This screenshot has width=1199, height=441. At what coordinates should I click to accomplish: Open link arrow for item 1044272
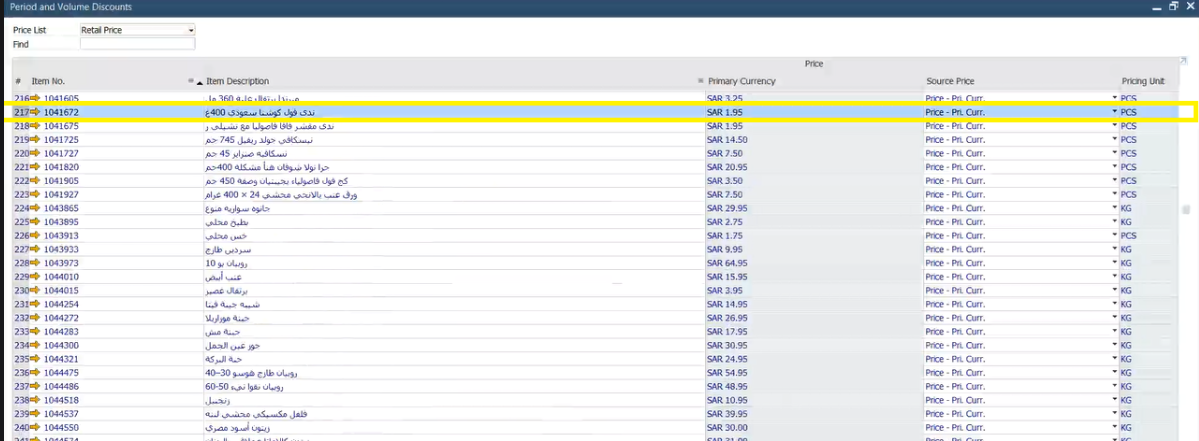34,319
